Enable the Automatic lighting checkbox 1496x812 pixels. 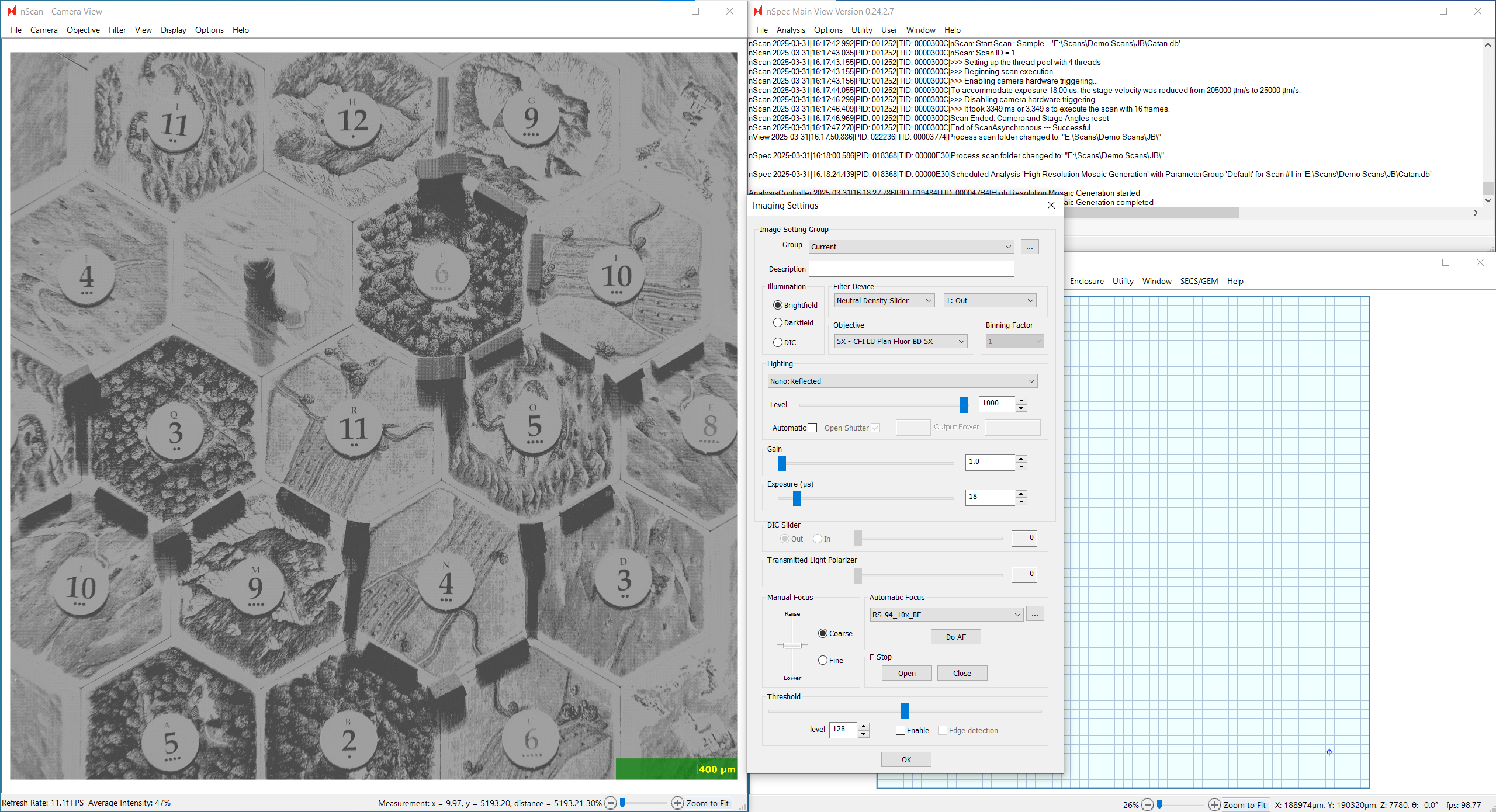(812, 428)
